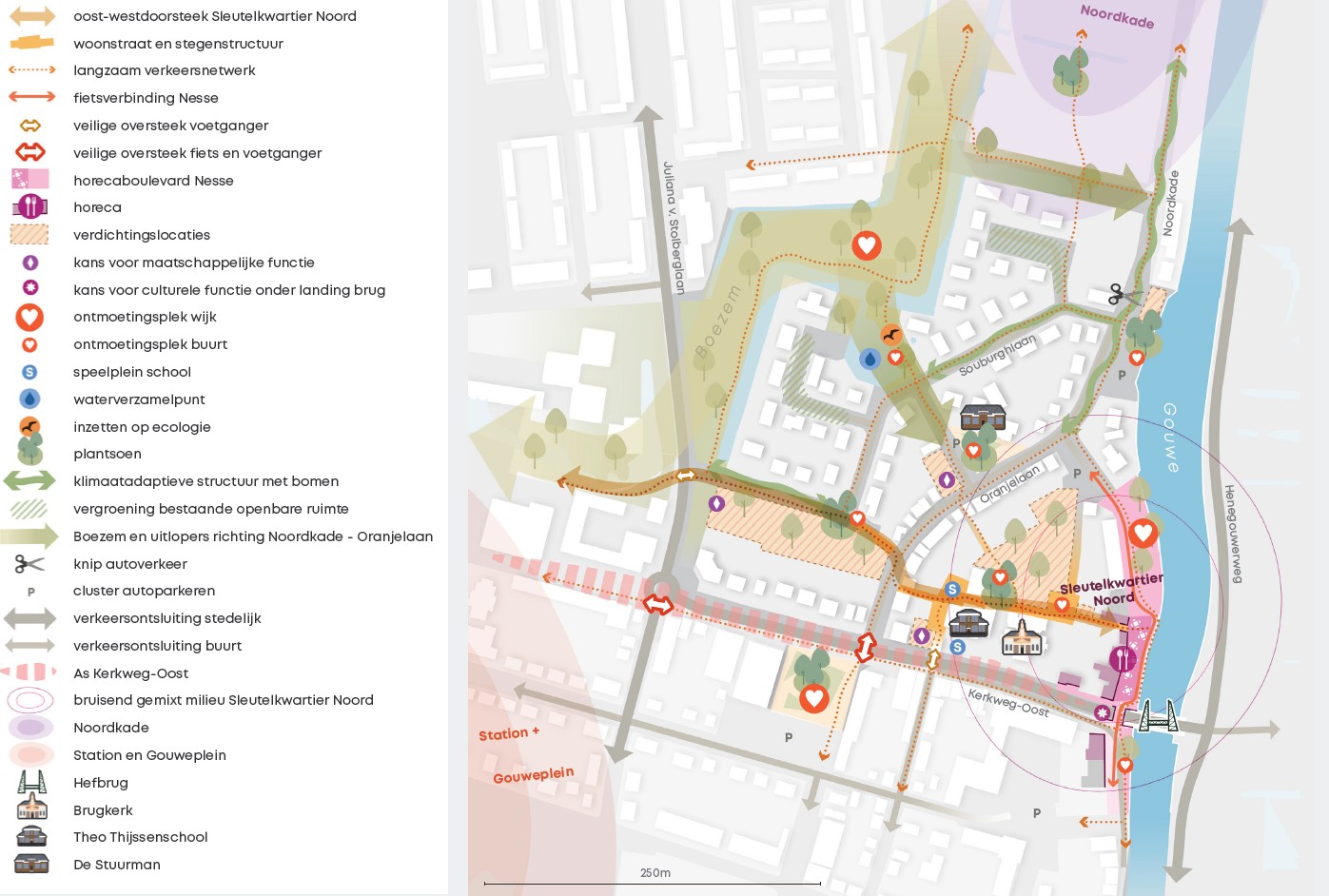Select the orange 'veilige oversteek voetganger' arrow icon
Image resolution: width=1329 pixels, height=896 pixels.
tap(30, 125)
